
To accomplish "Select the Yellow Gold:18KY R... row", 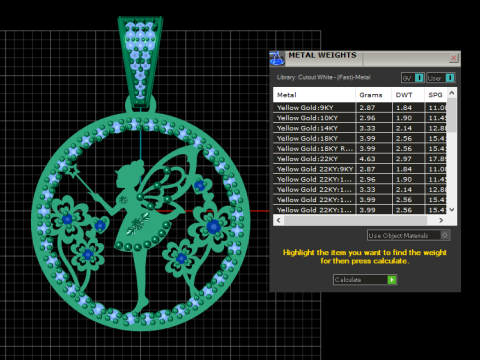I will coord(360,149).
